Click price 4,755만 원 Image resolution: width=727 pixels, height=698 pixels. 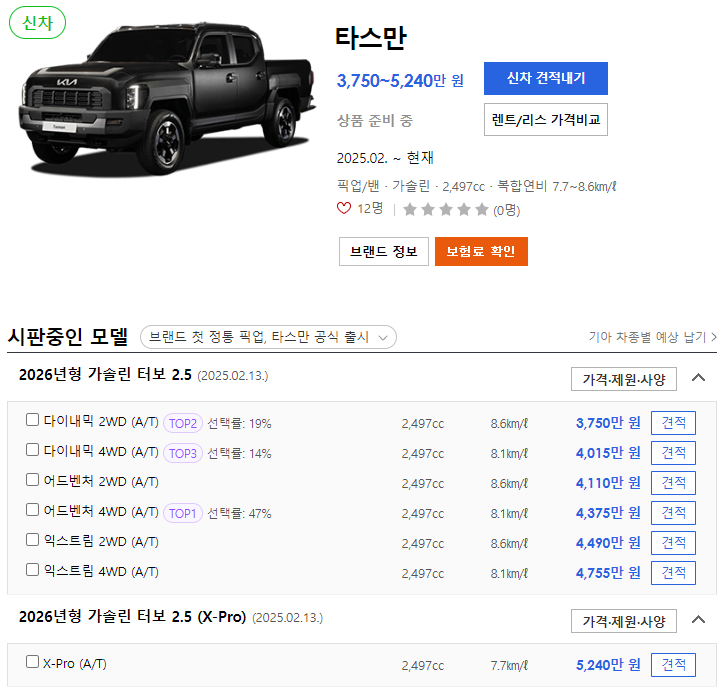pyautogui.click(x=608, y=573)
